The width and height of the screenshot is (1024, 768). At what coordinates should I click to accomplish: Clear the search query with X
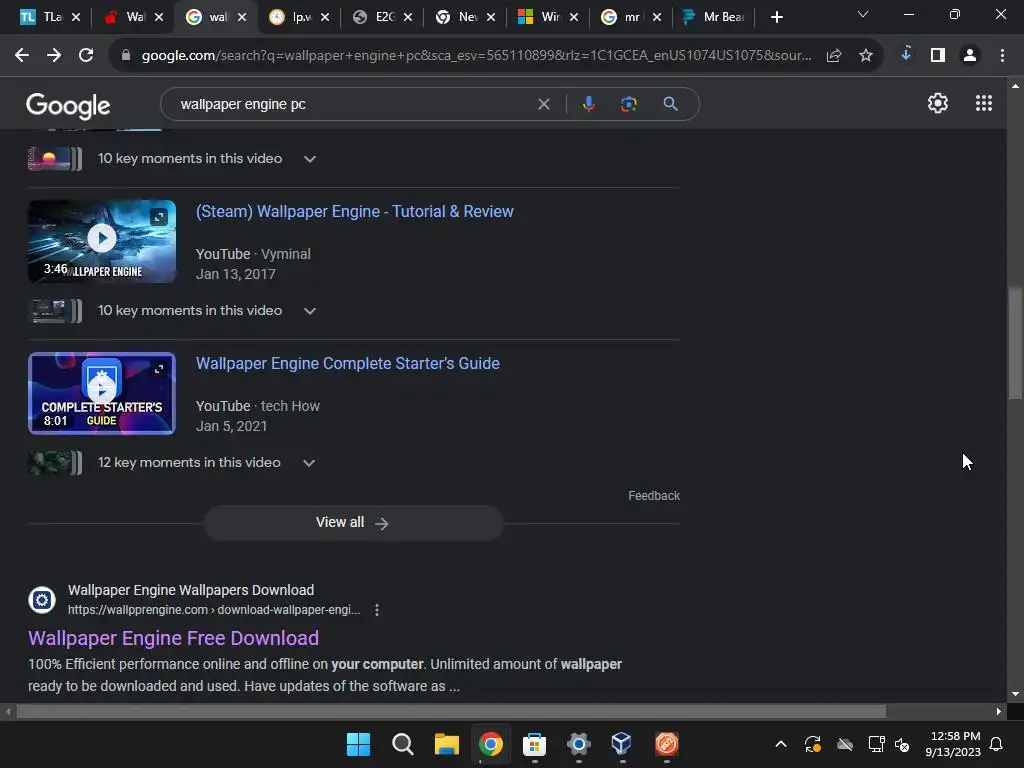pyautogui.click(x=543, y=104)
